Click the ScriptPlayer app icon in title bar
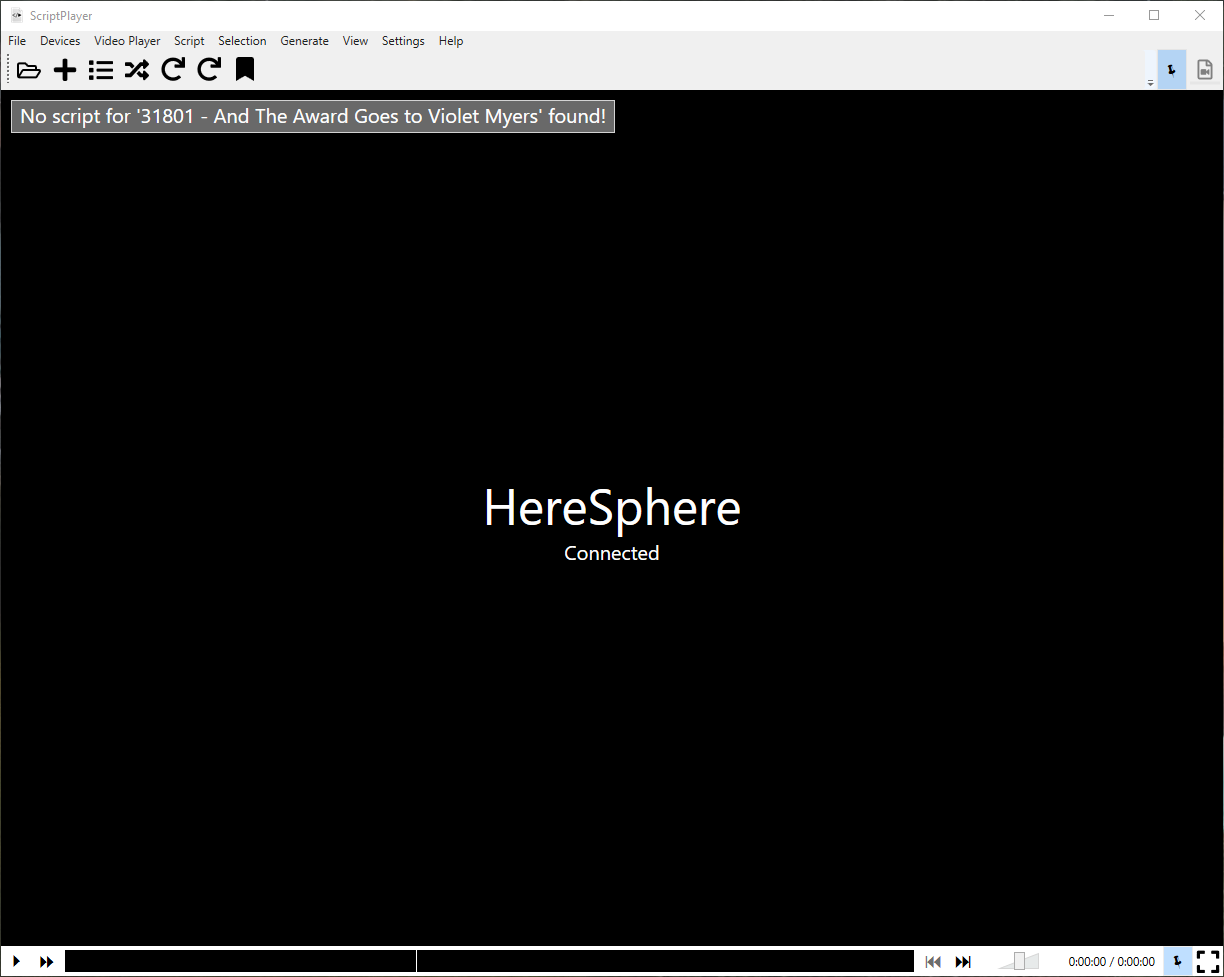Viewport: 1224px width, 977px height. [17, 16]
